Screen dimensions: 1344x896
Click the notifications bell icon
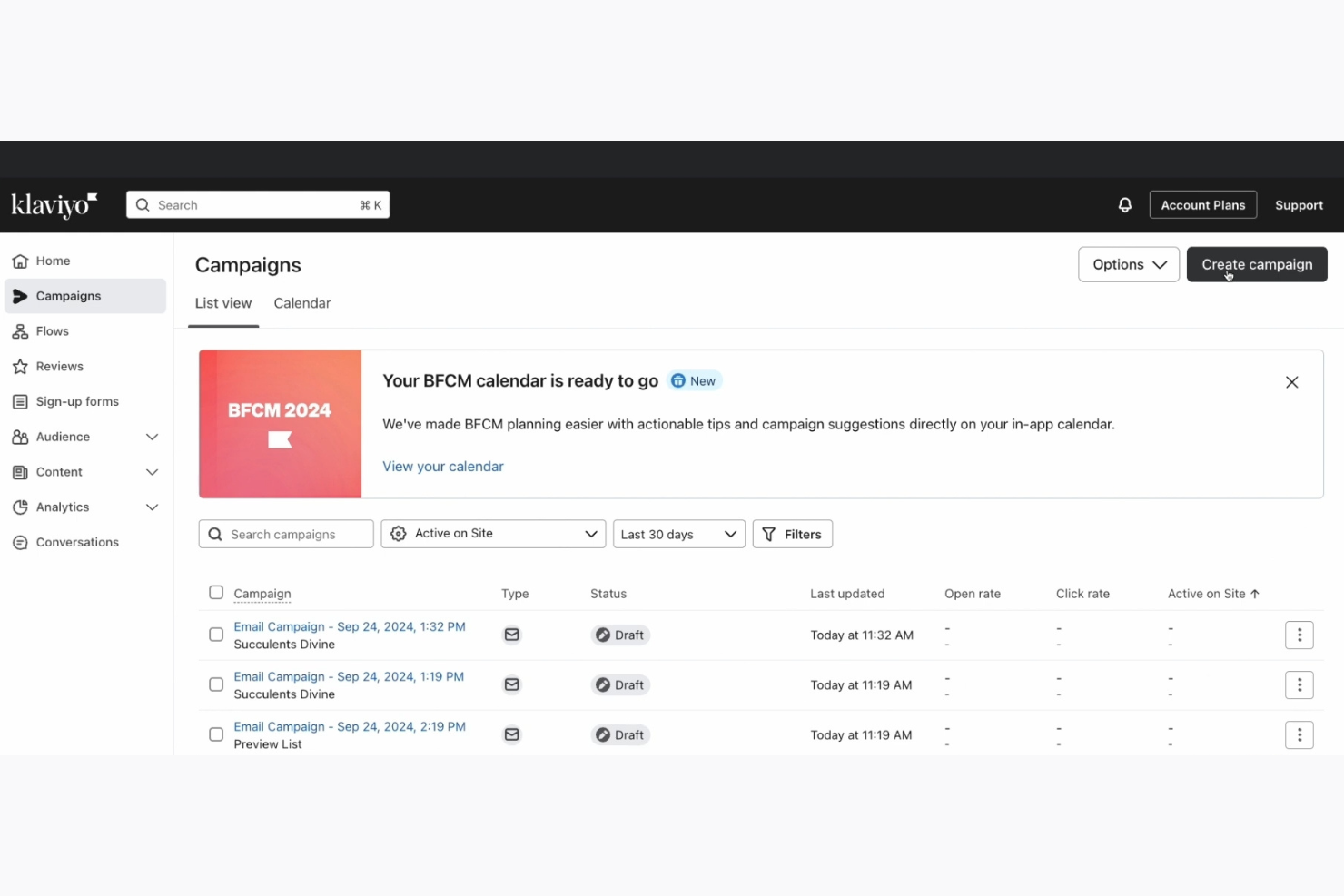(1124, 204)
